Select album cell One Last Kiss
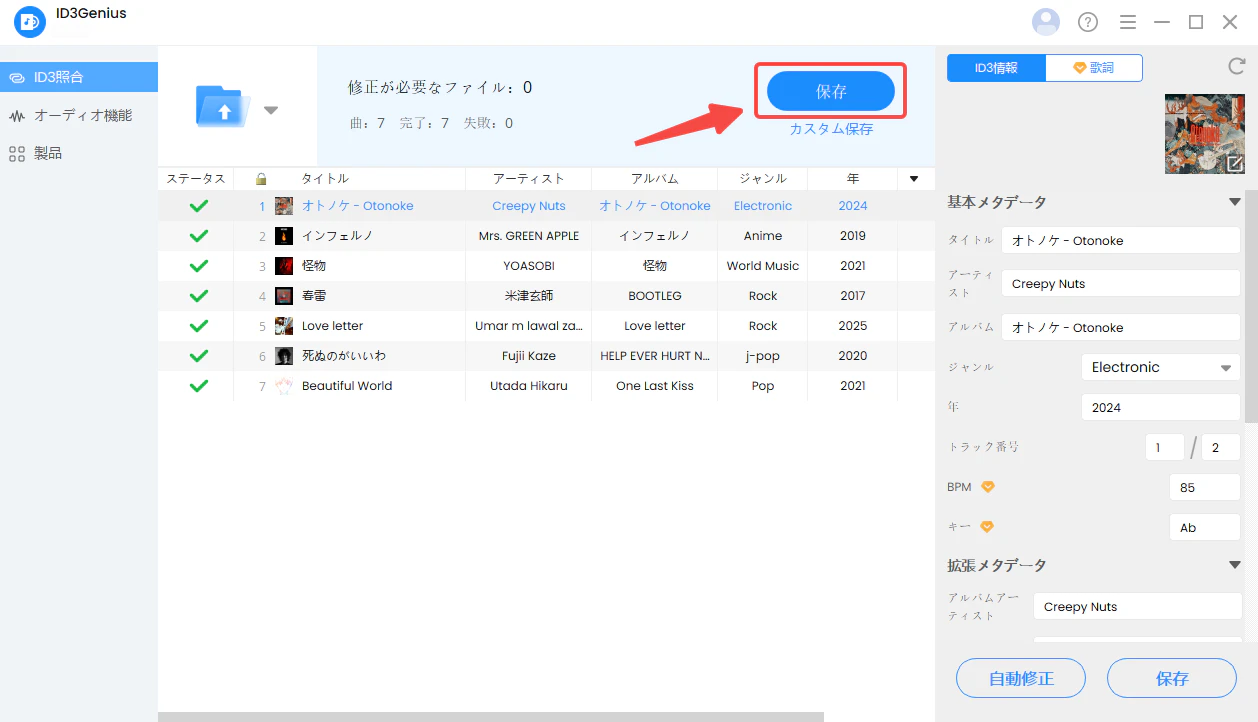Viewport: 1258px width, 722px height. coord(655,386)
